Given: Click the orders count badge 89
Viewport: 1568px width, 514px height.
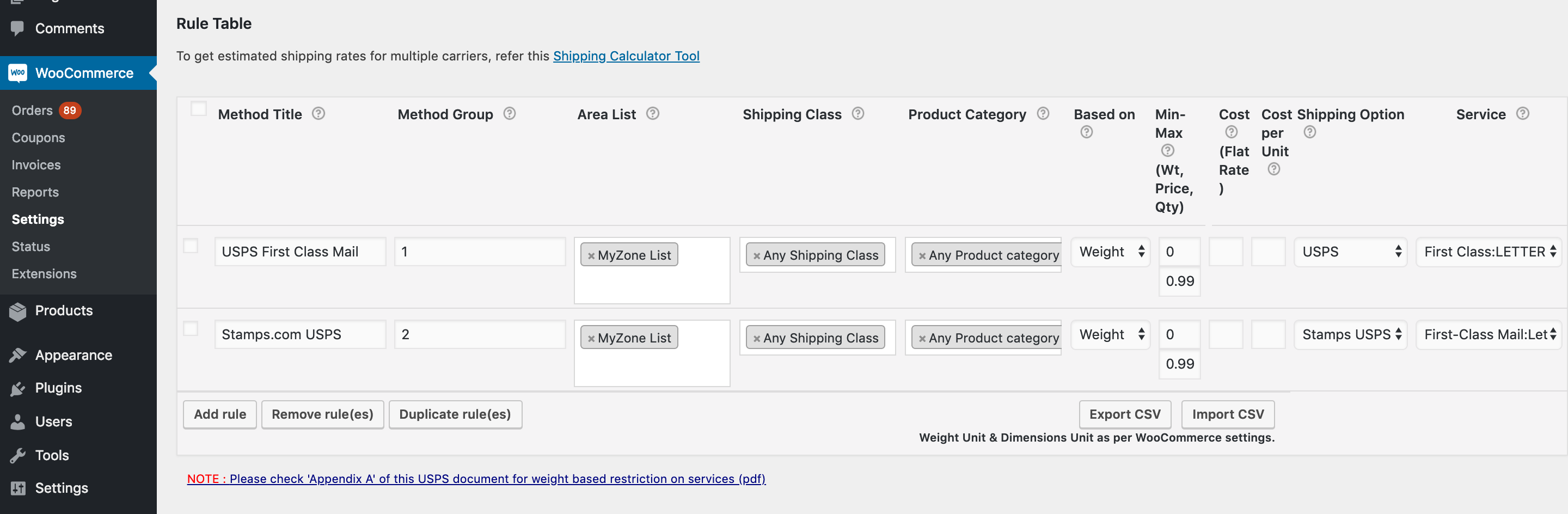Looking at the screenshot, I should point(70,111).
